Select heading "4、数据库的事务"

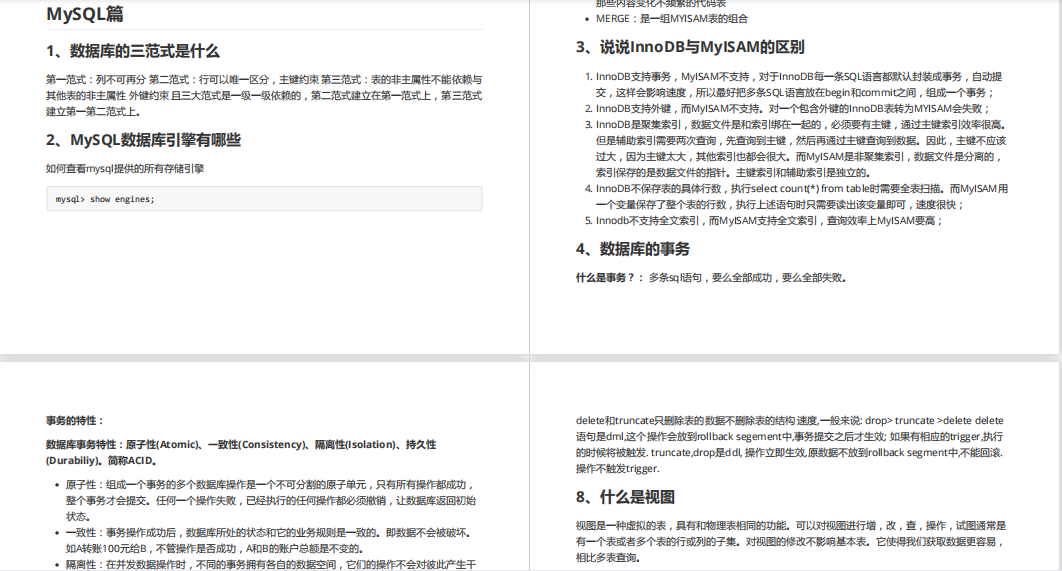click(633, 249)
